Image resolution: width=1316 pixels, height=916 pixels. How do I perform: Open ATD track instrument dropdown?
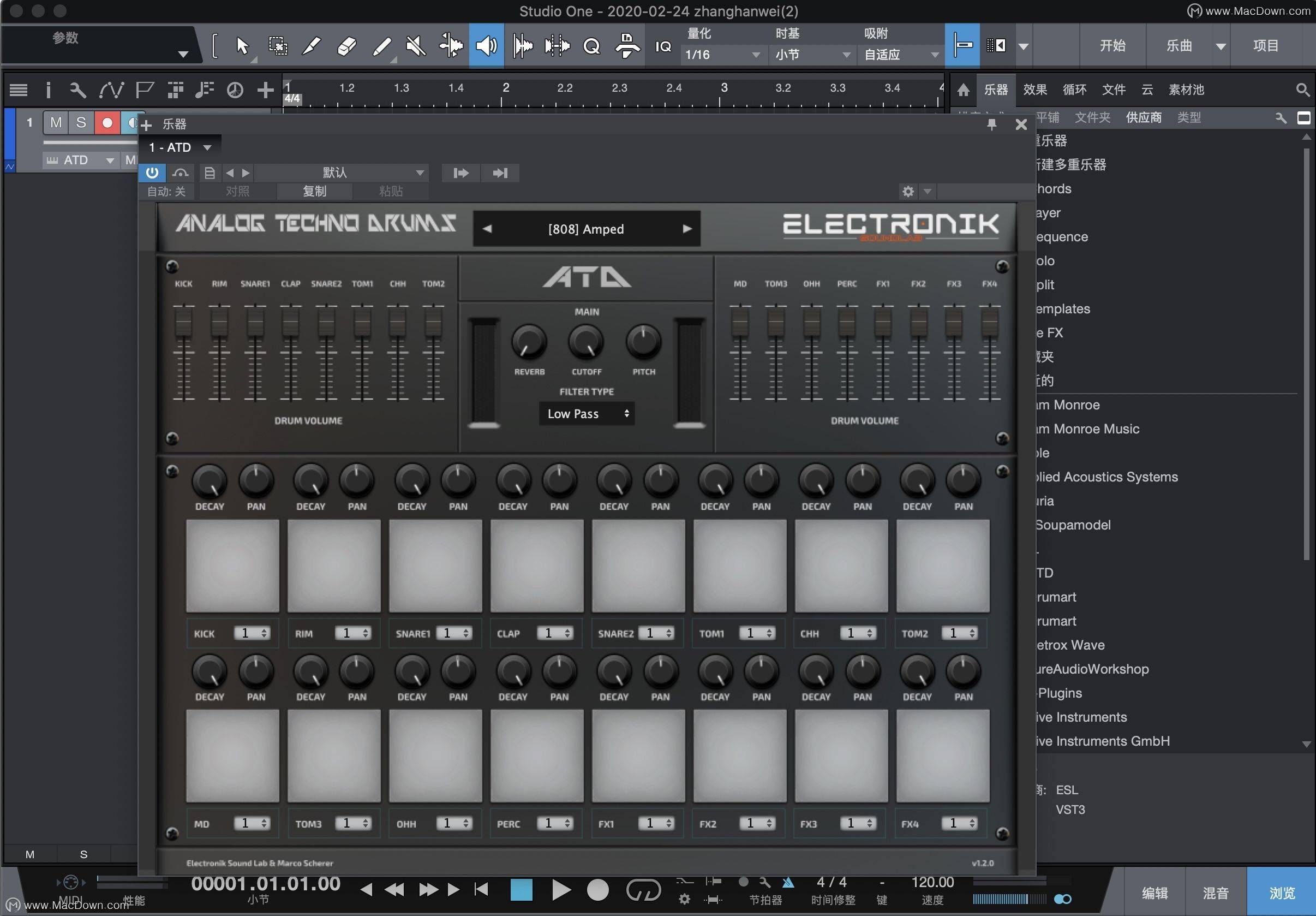point(80,160)
